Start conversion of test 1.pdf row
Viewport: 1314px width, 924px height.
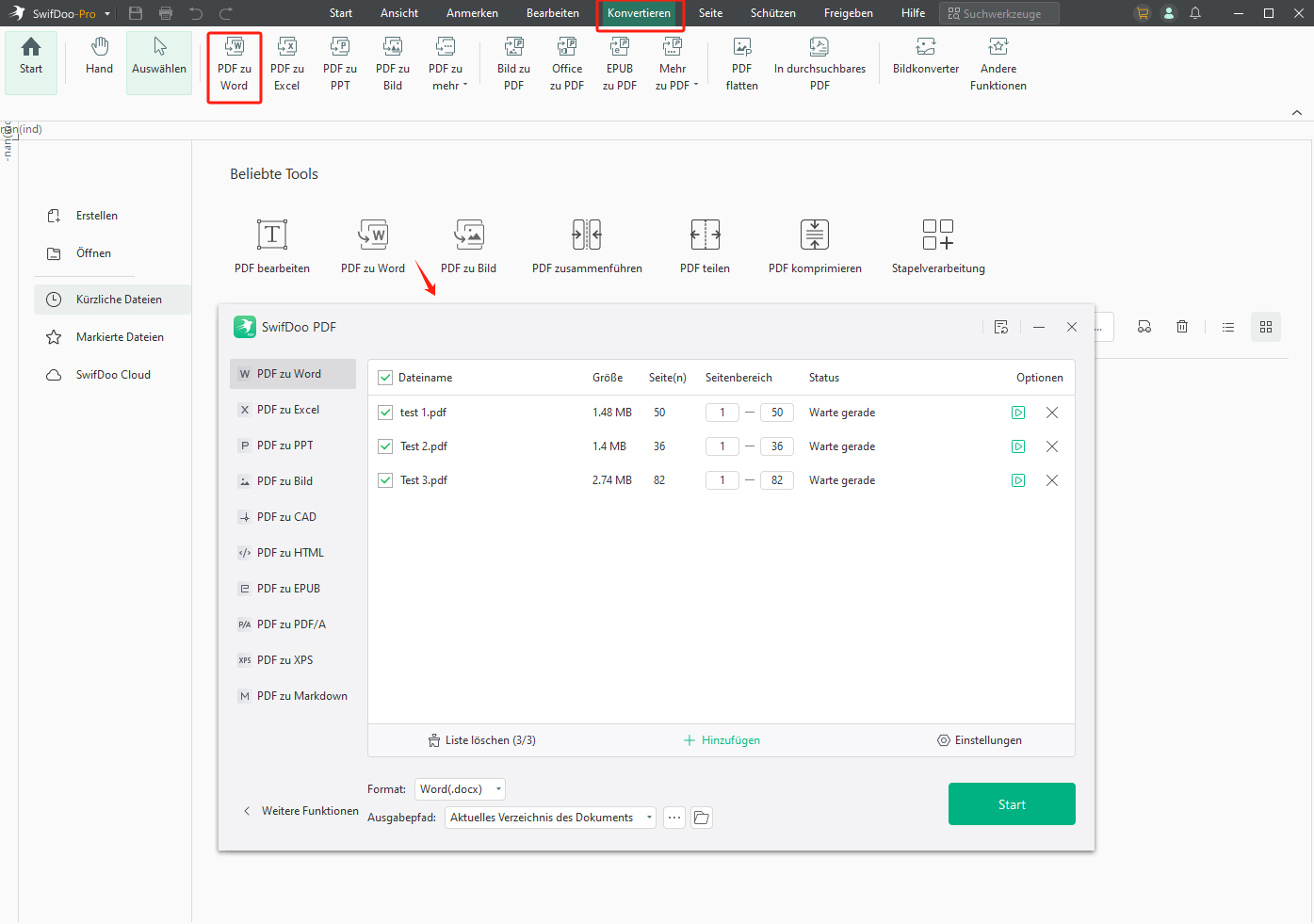point(1018,413)
